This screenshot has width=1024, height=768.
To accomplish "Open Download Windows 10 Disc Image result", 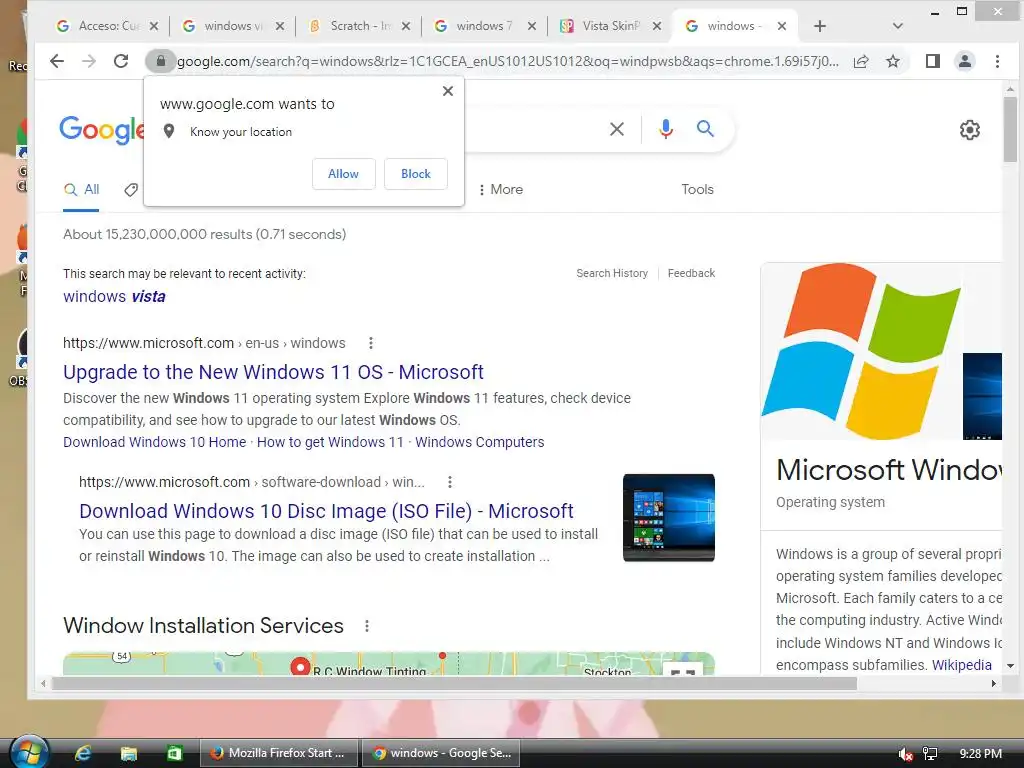I will coord(327,511).
